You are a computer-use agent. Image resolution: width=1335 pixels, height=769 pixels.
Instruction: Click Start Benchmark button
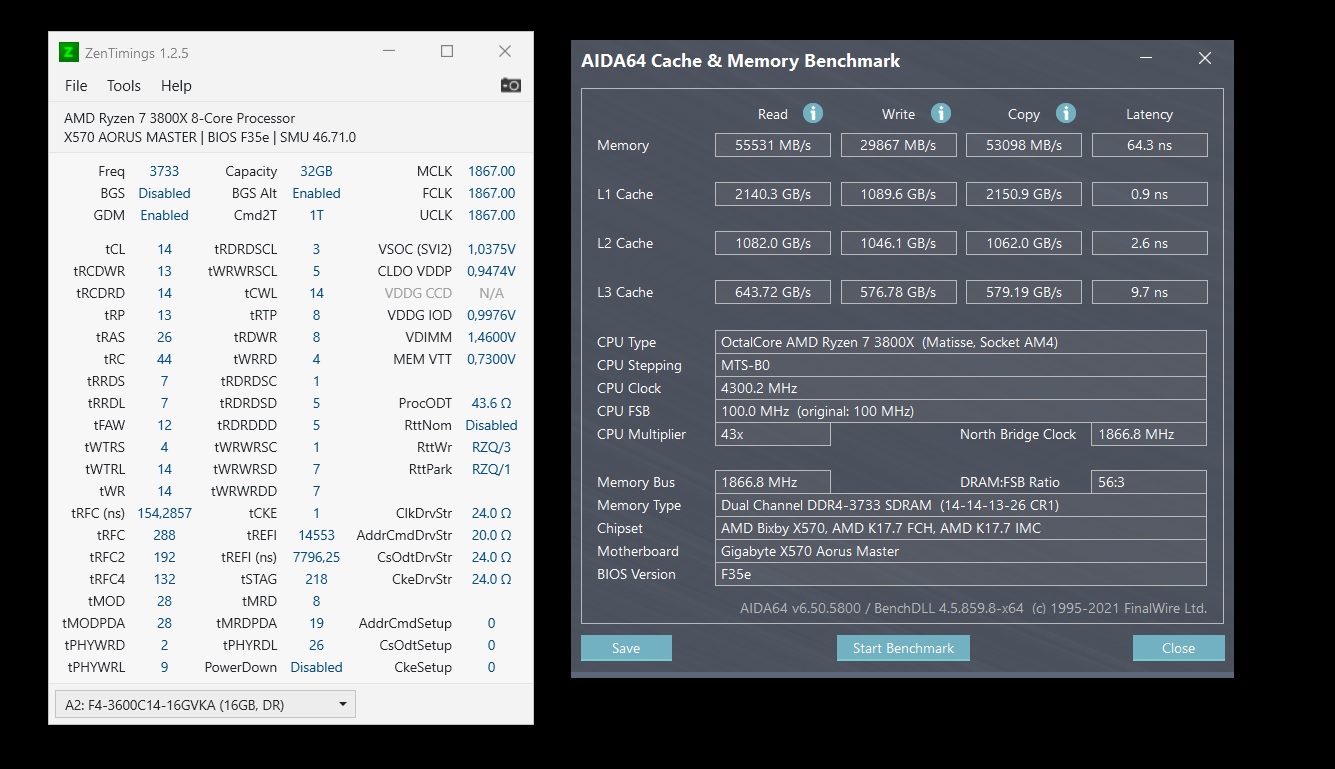[x=903, y=648]
